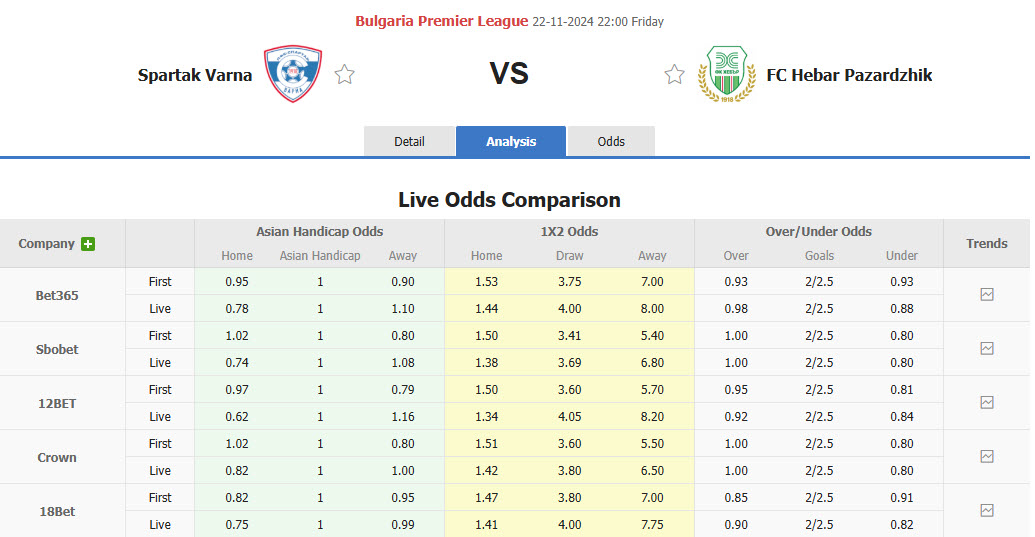Click the FC Hebar Pazardzhik team logo

coord(726,75)
